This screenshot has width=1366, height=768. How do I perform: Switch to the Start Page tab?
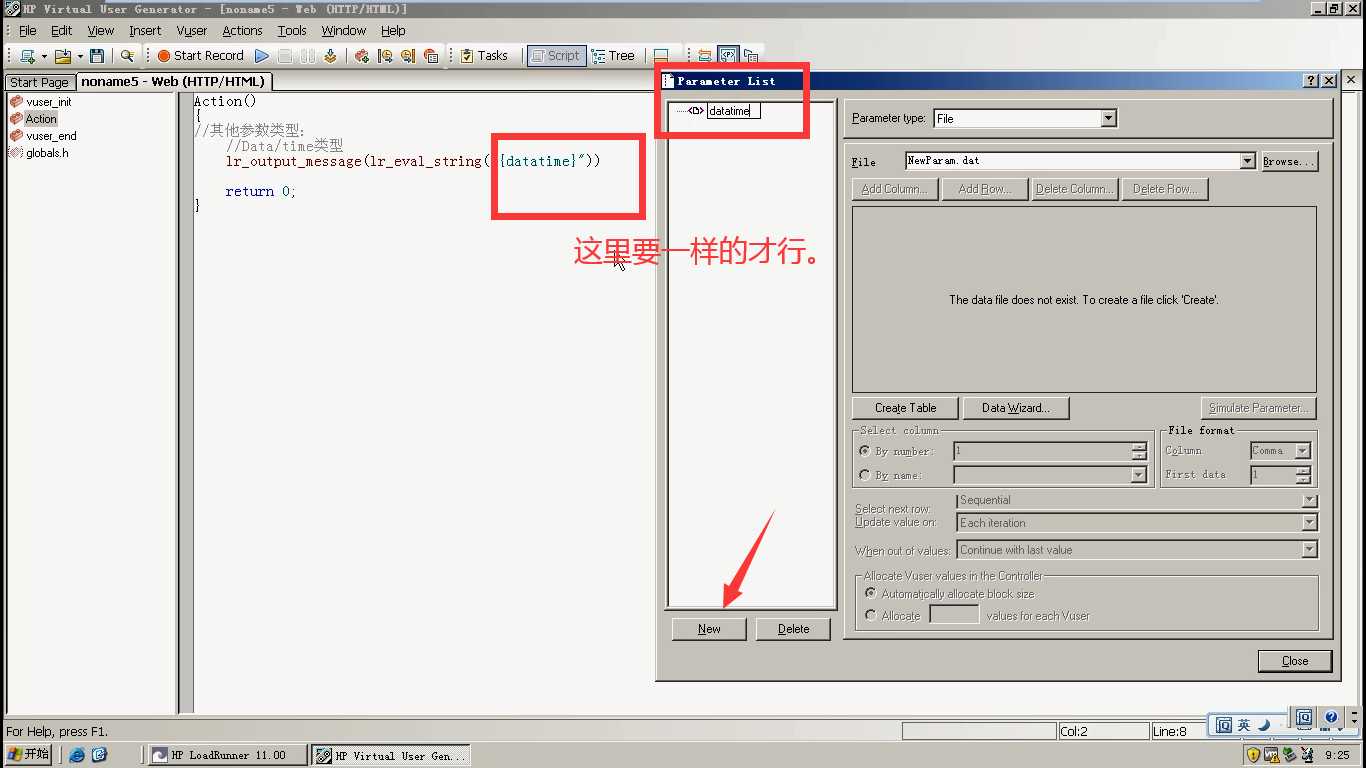40,82
